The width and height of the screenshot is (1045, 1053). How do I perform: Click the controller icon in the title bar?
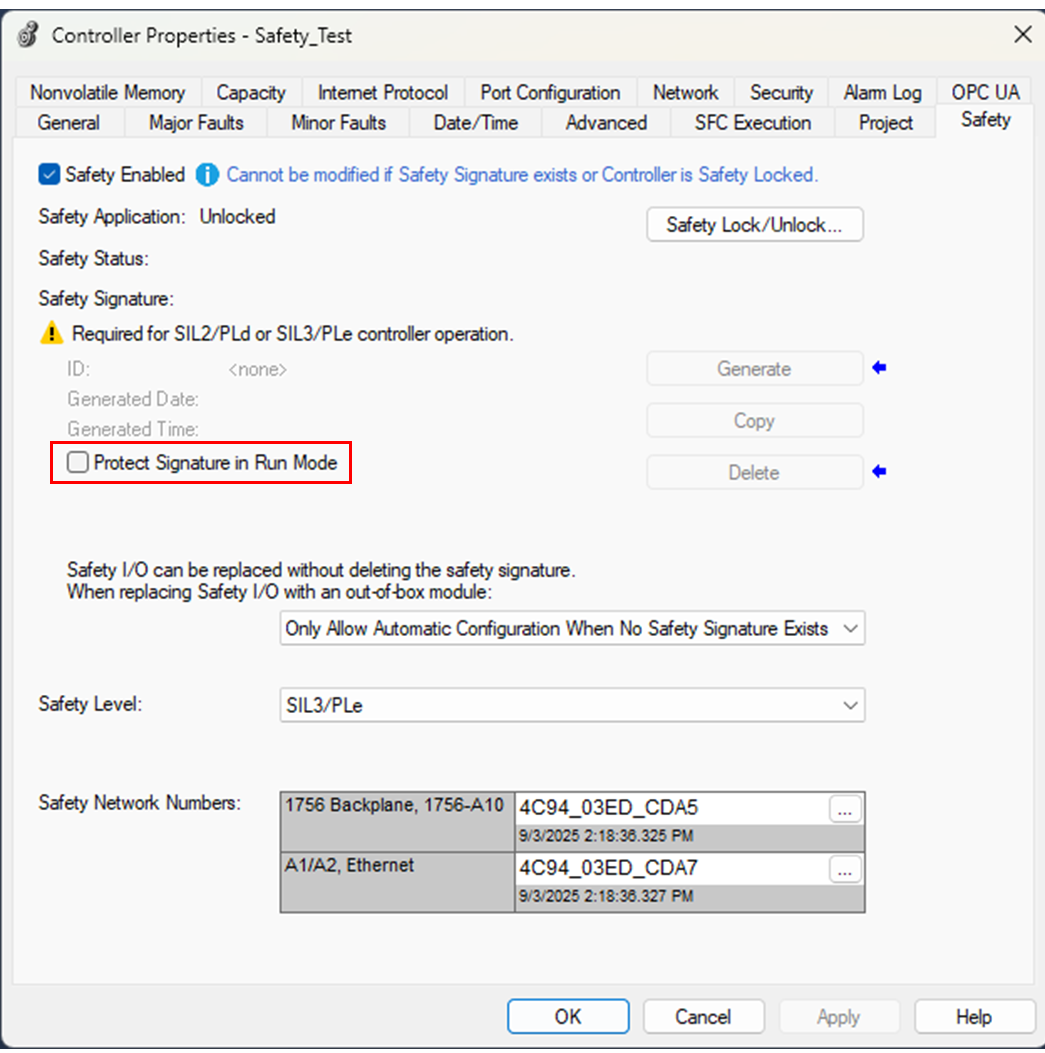pos(28,36)
